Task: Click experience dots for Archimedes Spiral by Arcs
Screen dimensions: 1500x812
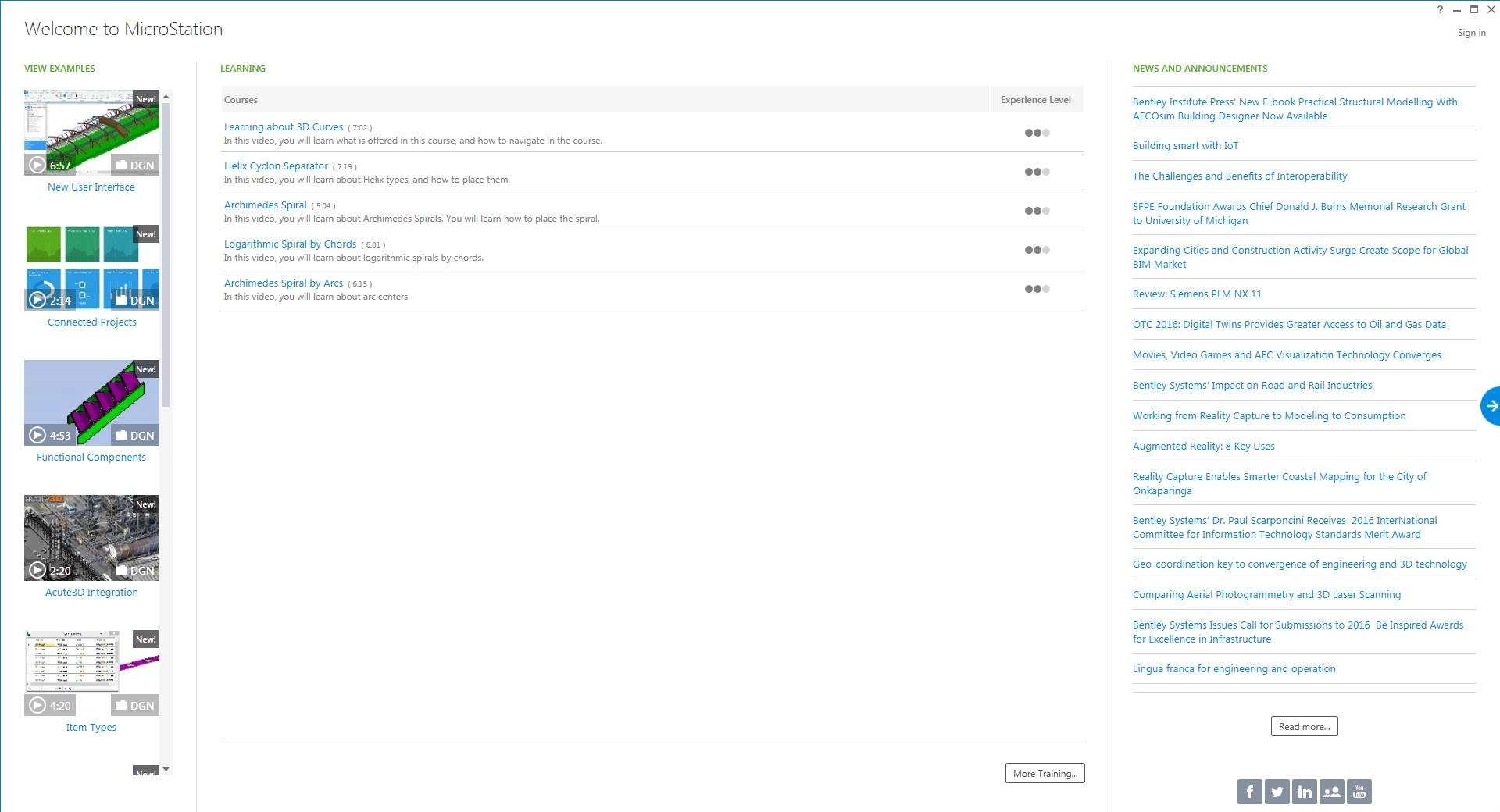Action: (x=1037, y=289)
